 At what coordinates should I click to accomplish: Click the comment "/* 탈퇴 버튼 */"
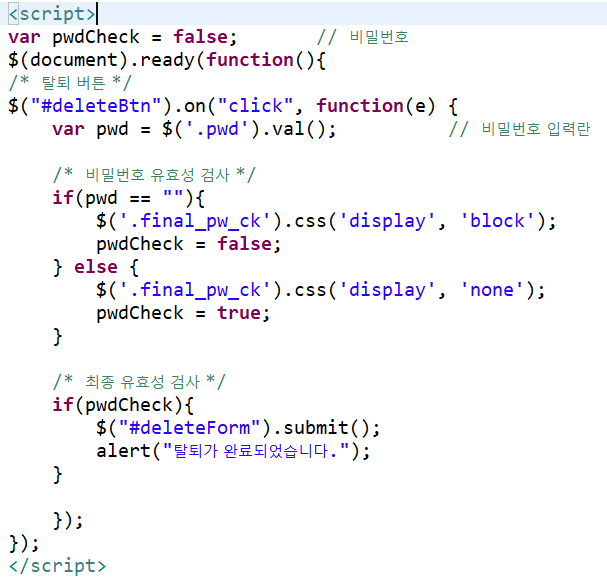[70, 83]
